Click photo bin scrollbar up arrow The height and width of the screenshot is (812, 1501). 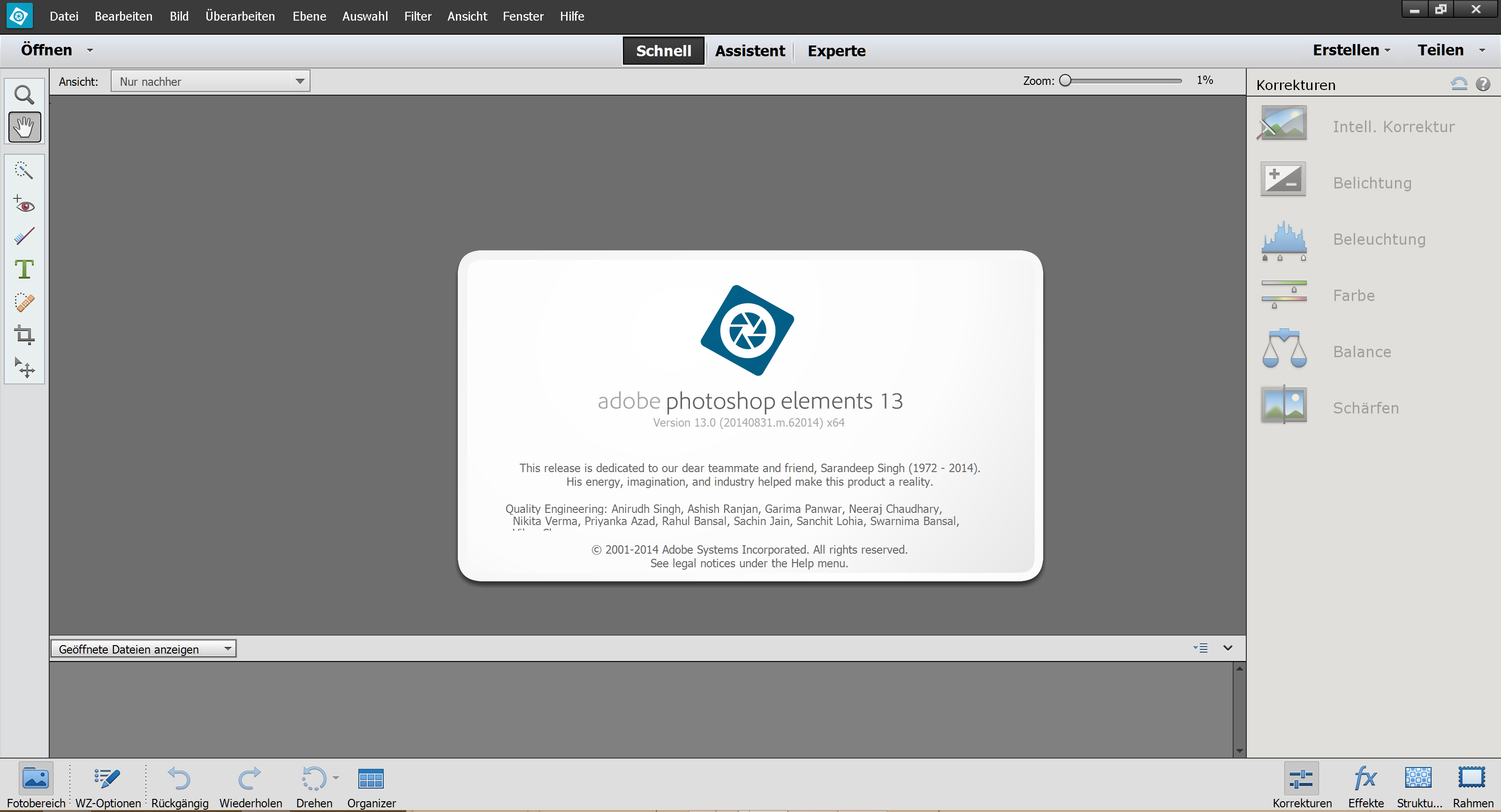coord(1239,669)
